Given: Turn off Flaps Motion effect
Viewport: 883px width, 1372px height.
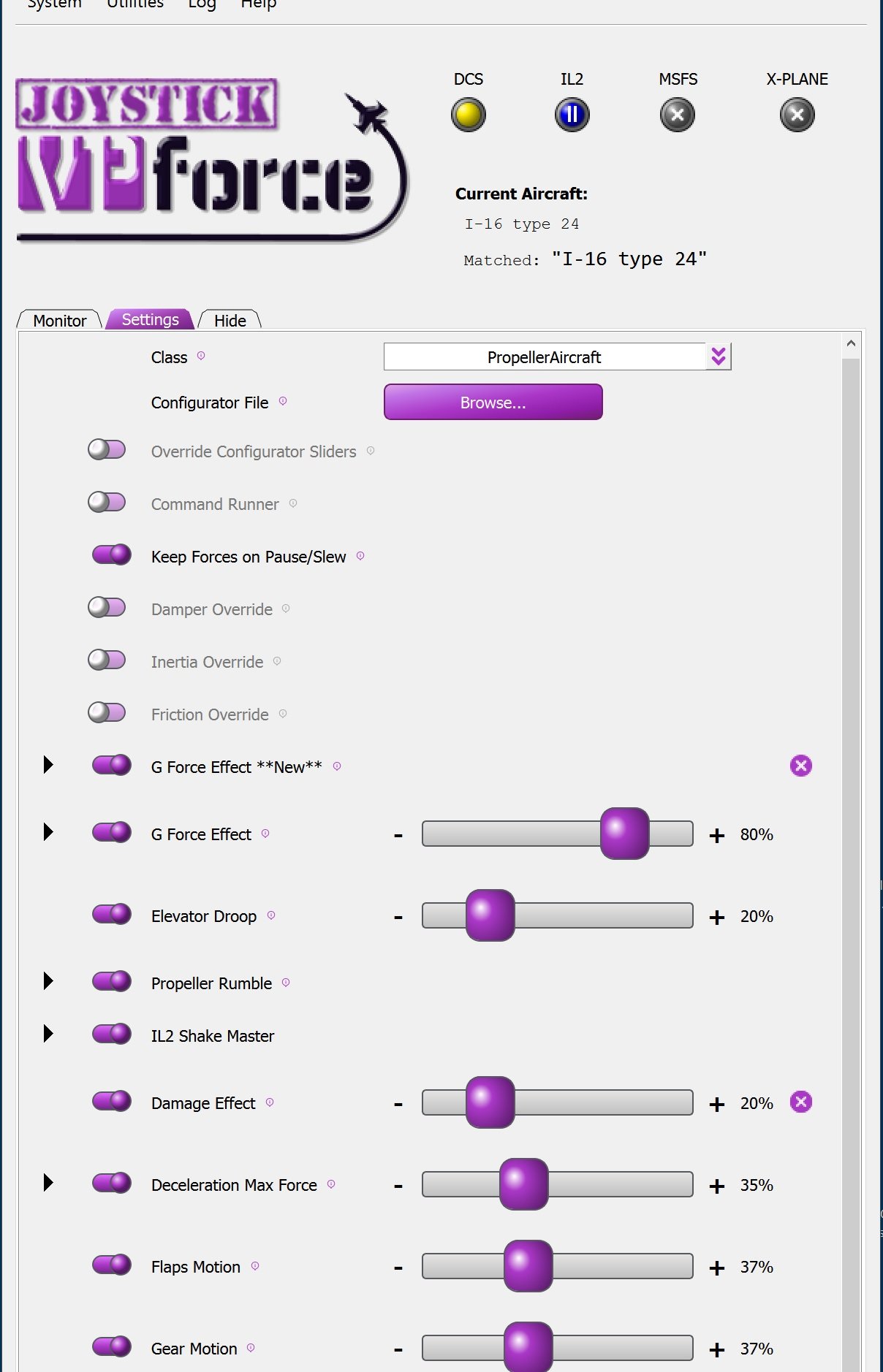Looking at the screenshot, I should (112, 1265).
